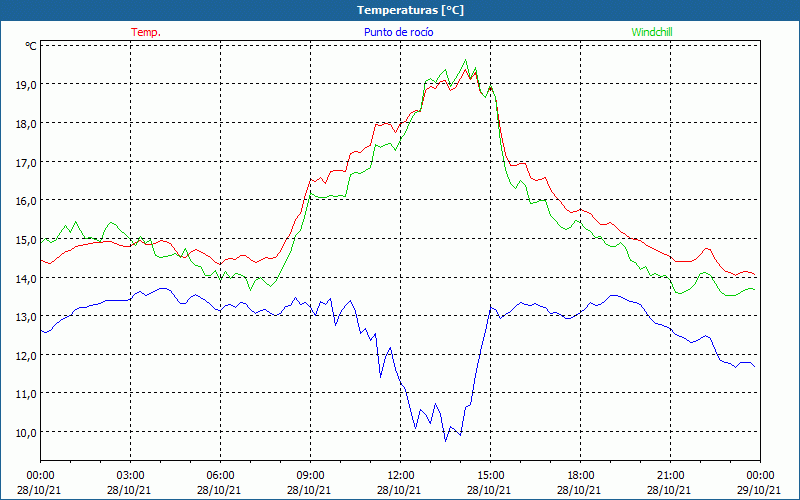Click the 21:00 time axis label
The height and width of the screenshot is (500, 800).
click(x=670, y=476)
